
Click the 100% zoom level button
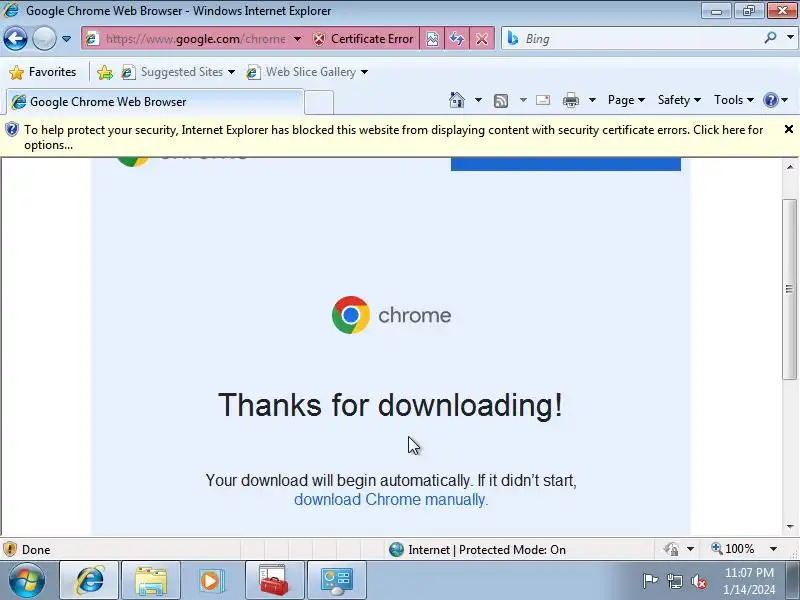point(733,549)
